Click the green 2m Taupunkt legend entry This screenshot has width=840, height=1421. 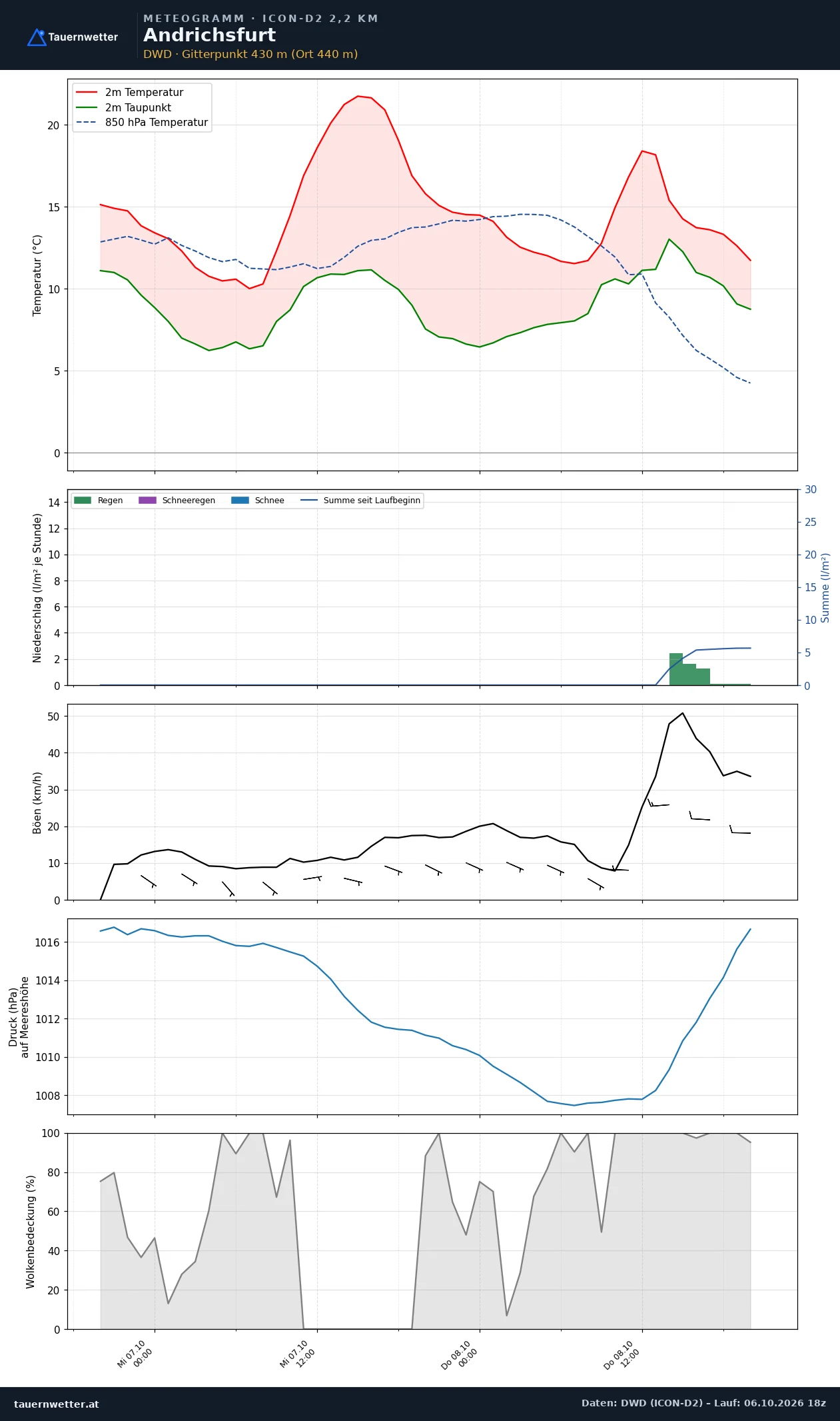[123, 107]
